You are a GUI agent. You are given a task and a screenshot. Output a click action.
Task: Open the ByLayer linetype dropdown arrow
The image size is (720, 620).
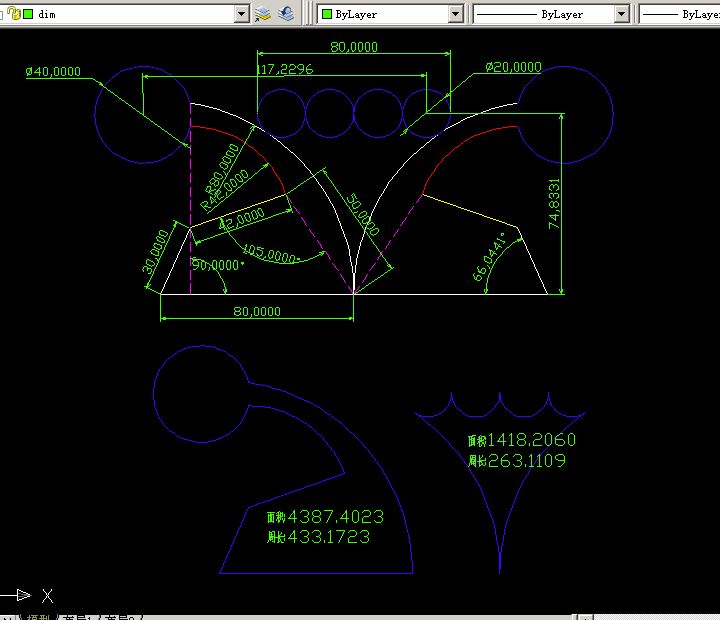[621, 14]
